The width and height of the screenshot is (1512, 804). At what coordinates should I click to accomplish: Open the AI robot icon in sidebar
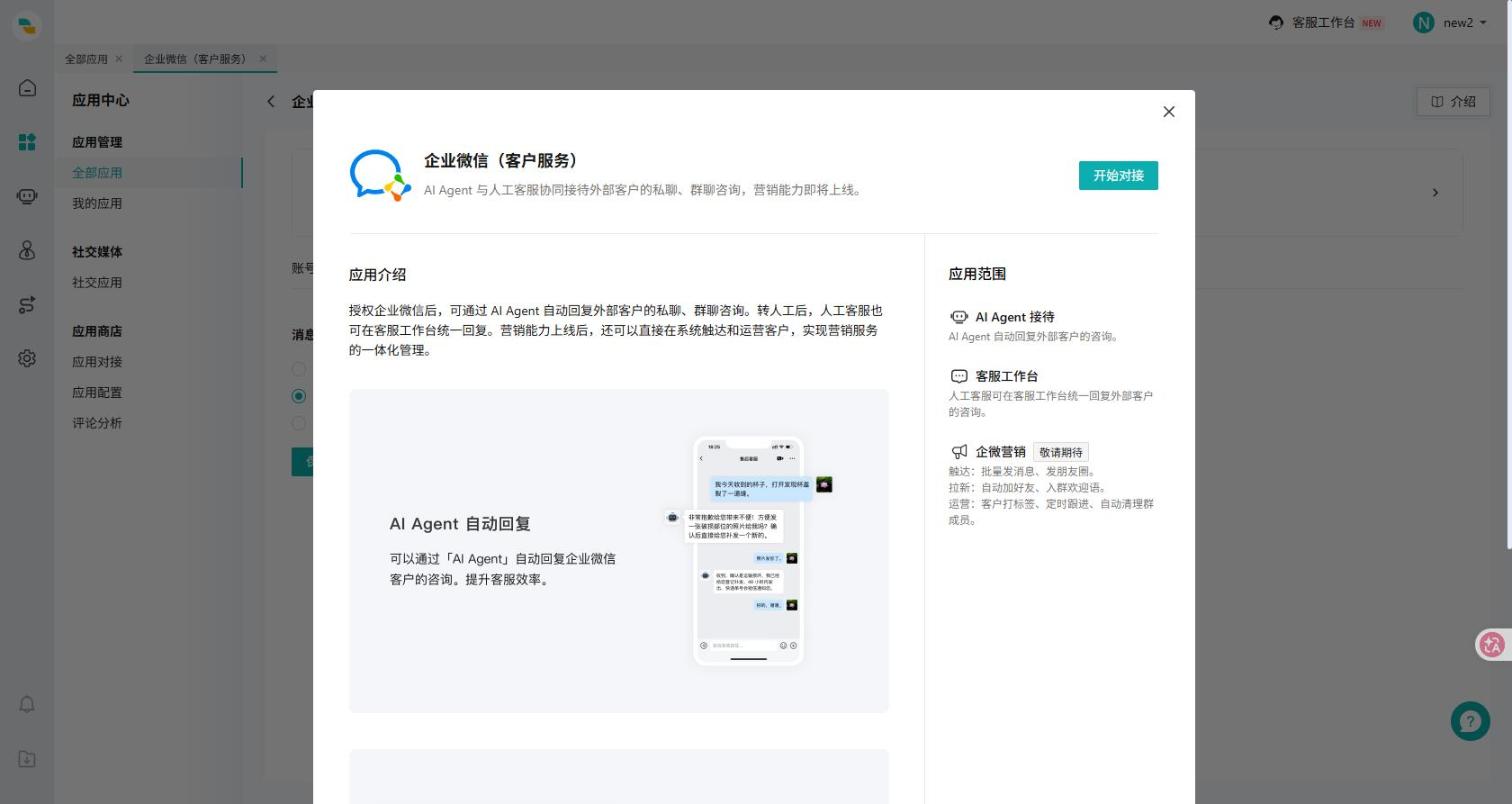[x=27, y=196]
